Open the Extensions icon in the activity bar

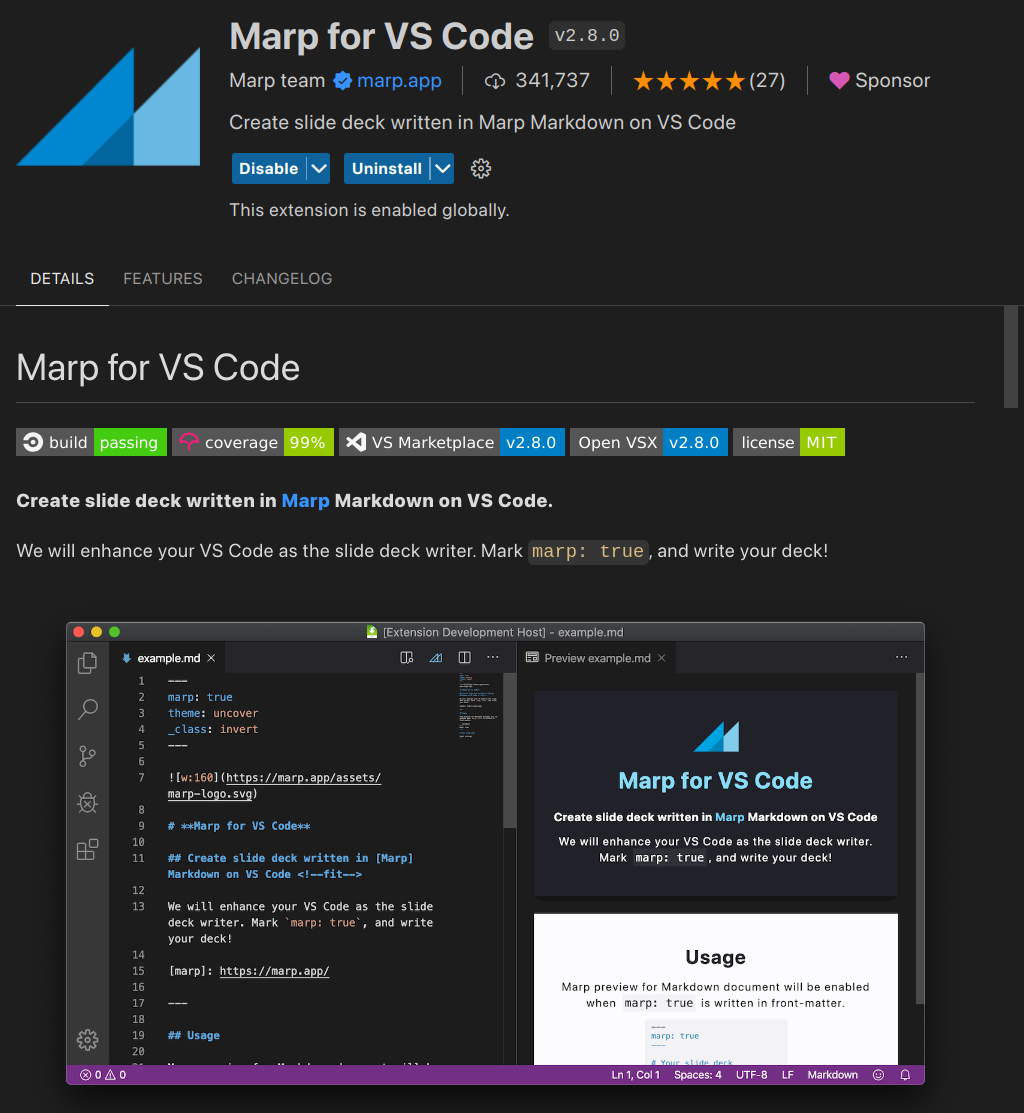pos(87,849)
